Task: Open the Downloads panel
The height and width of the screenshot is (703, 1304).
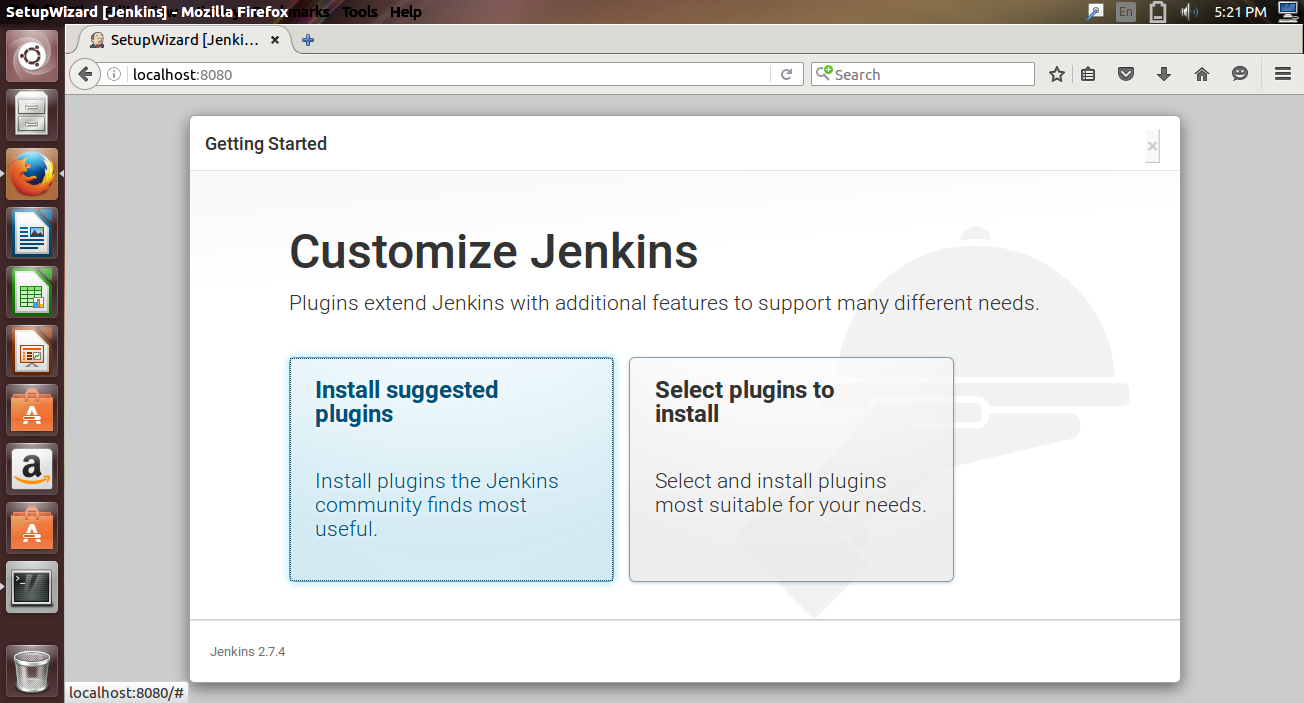Action: pyautogui.click(x=1163, y=73)
